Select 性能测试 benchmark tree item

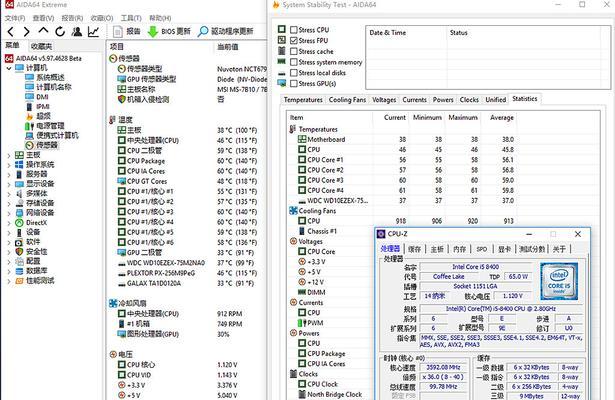[35, 281]
